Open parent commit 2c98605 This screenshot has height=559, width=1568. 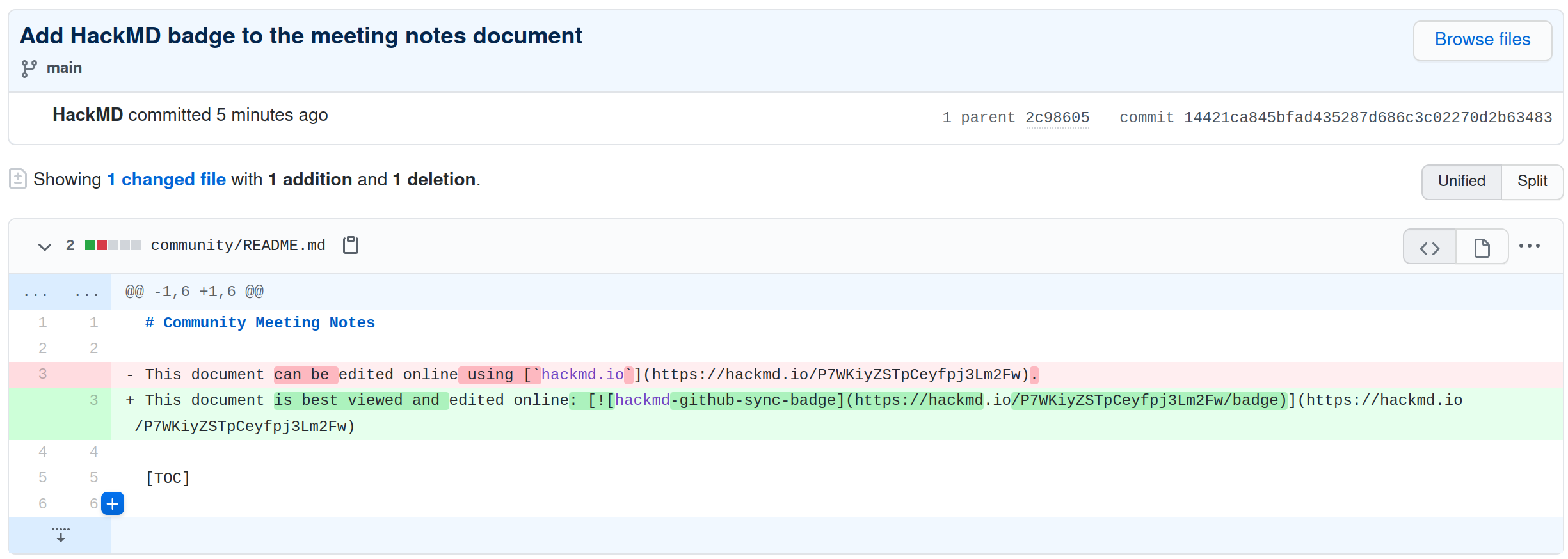coord(1057,118)
